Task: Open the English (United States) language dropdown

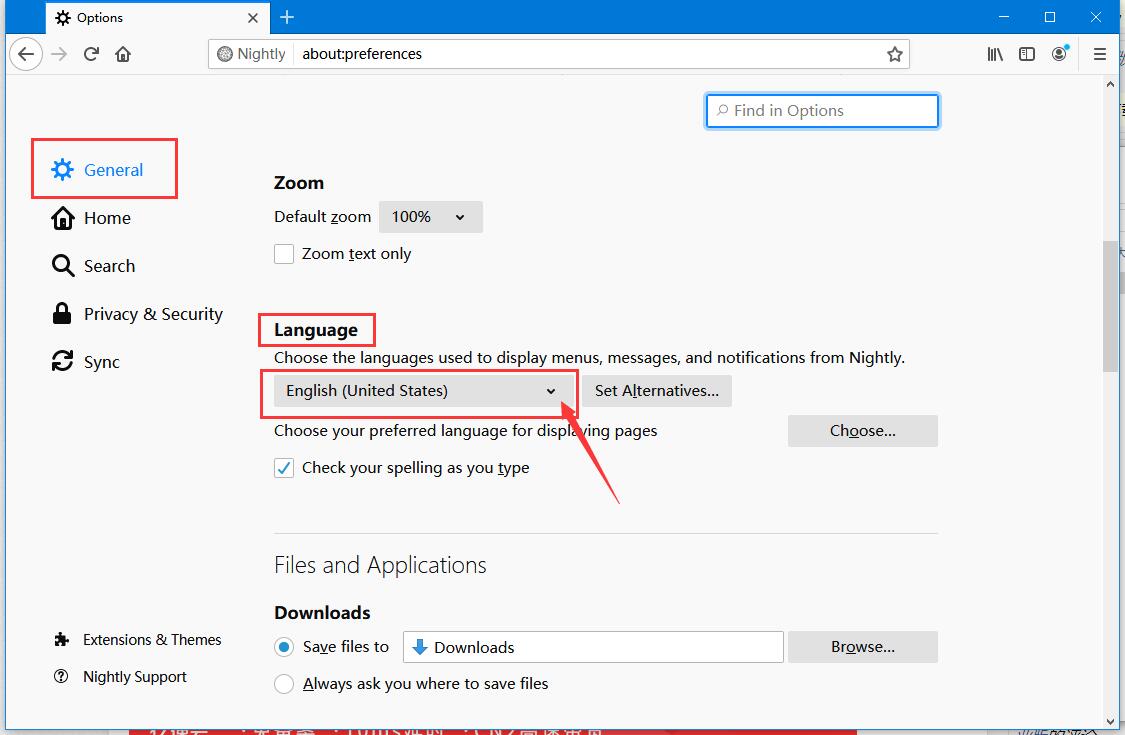Action: pyautogui.click(x=424, y=390)
